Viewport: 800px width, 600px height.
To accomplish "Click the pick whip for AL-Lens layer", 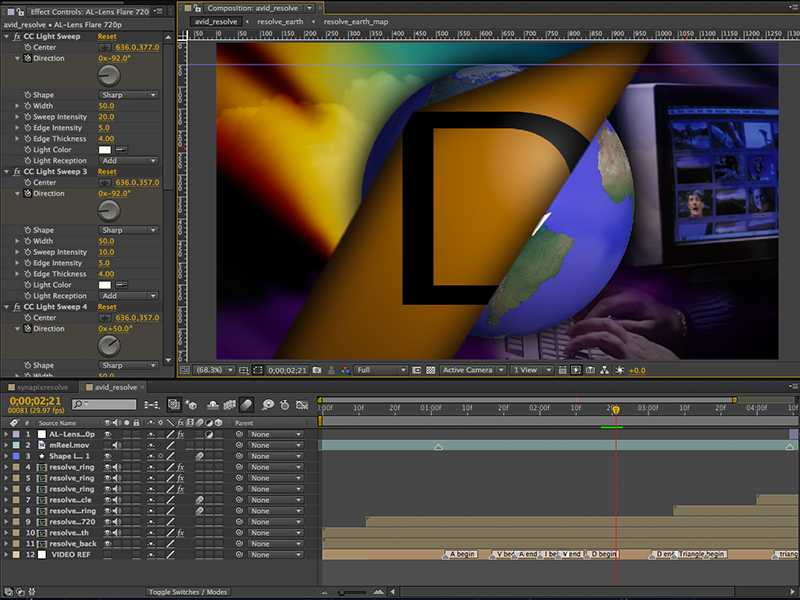I will tap(239, 434).
